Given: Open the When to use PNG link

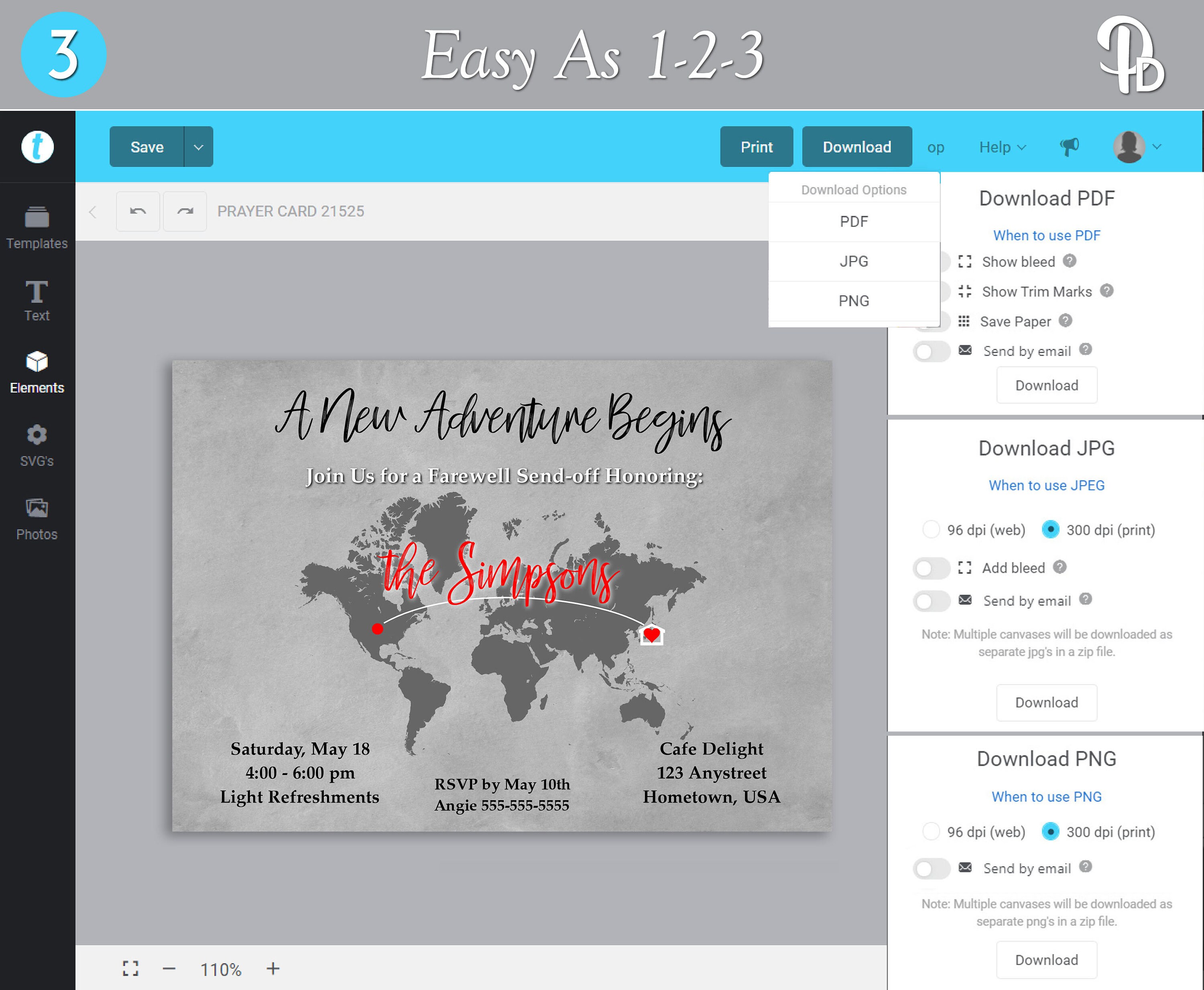Looking at the screenshot, I should 1047,797.
